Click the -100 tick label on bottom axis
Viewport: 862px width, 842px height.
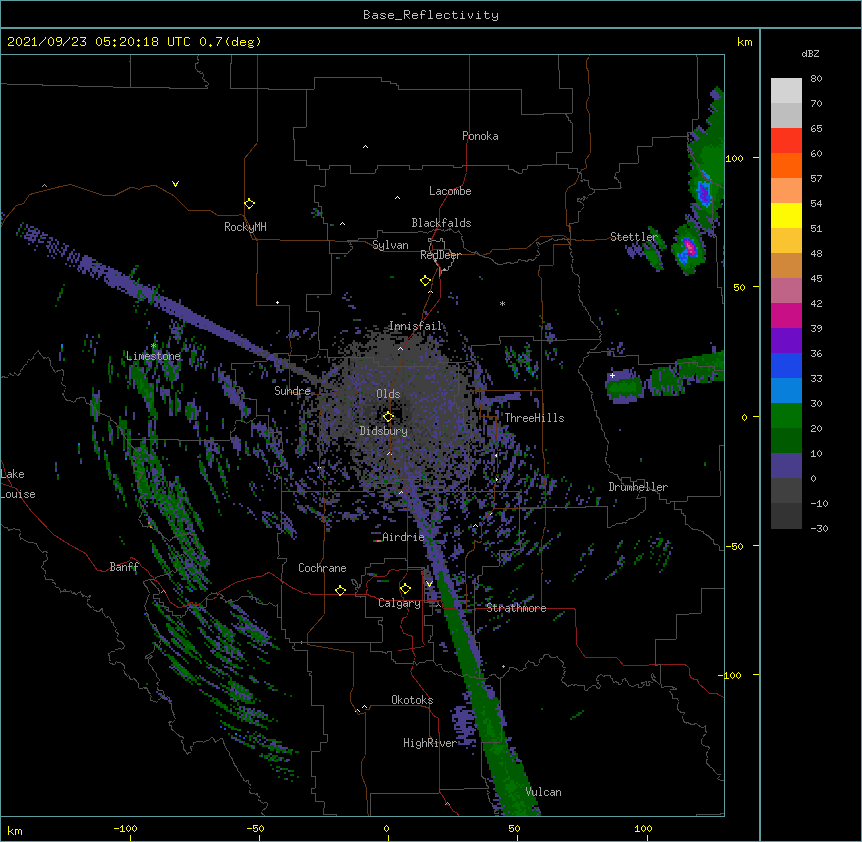tap(126, 828)
